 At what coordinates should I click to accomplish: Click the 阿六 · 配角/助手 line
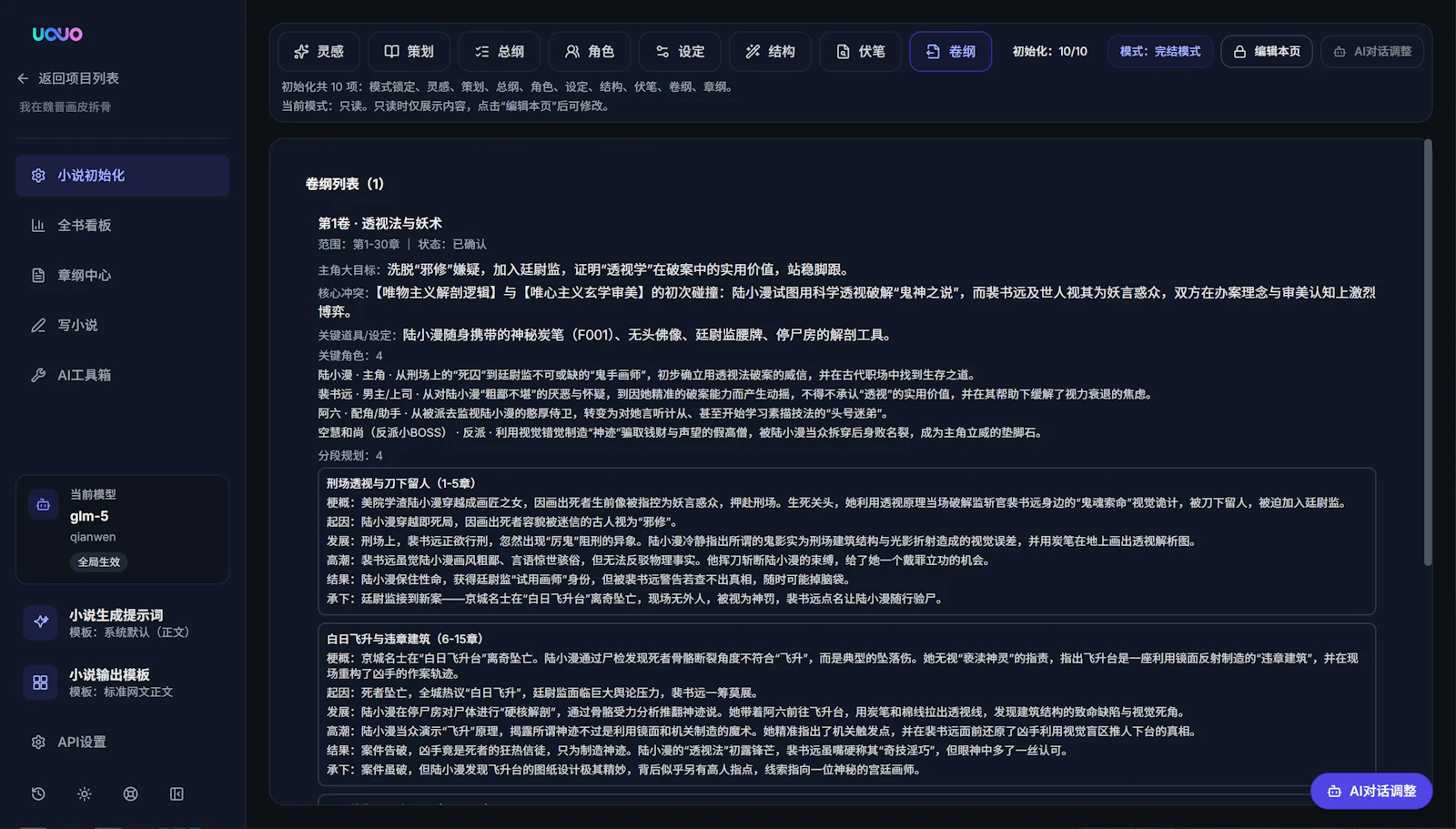(603, 413)
